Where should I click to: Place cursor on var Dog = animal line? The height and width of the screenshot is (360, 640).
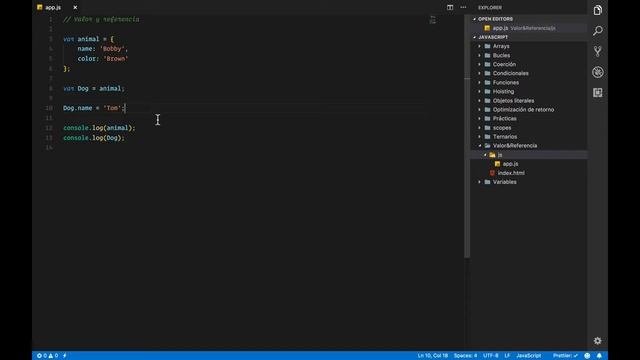pos(94,88)
